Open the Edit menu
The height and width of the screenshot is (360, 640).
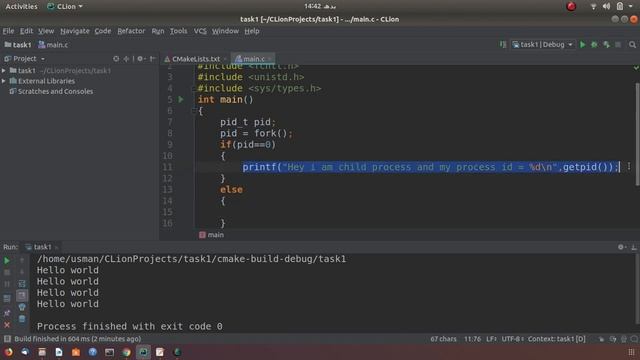[x=26, y=31]
